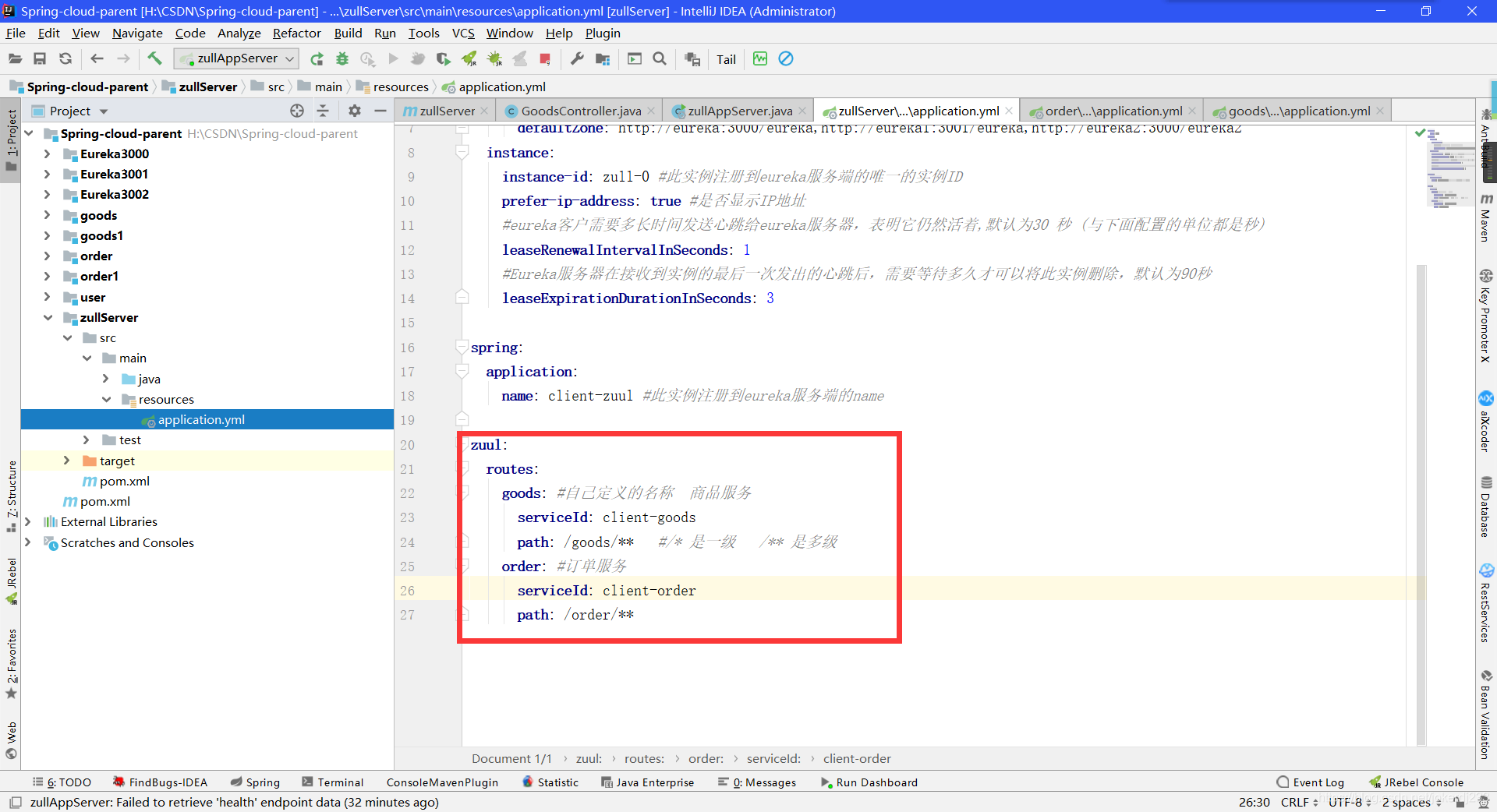
Task: Open the JRebel Console tool window
Action: (x=1416, y=782)
